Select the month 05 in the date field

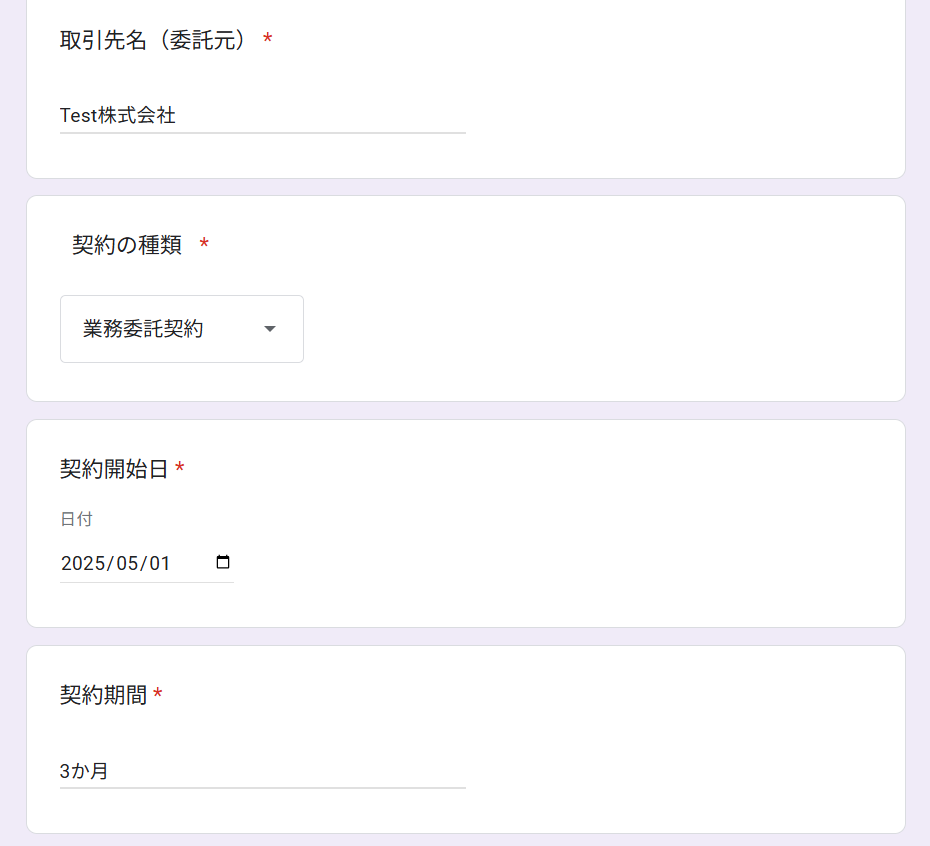(x=129, y=563)
